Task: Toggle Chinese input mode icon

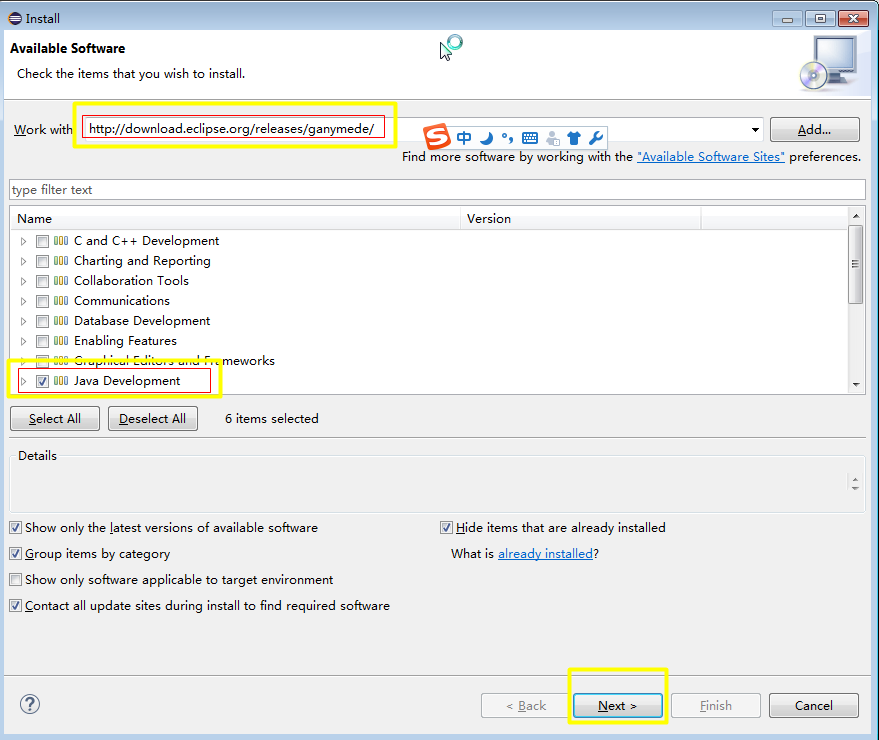Action: coord(464,138)
